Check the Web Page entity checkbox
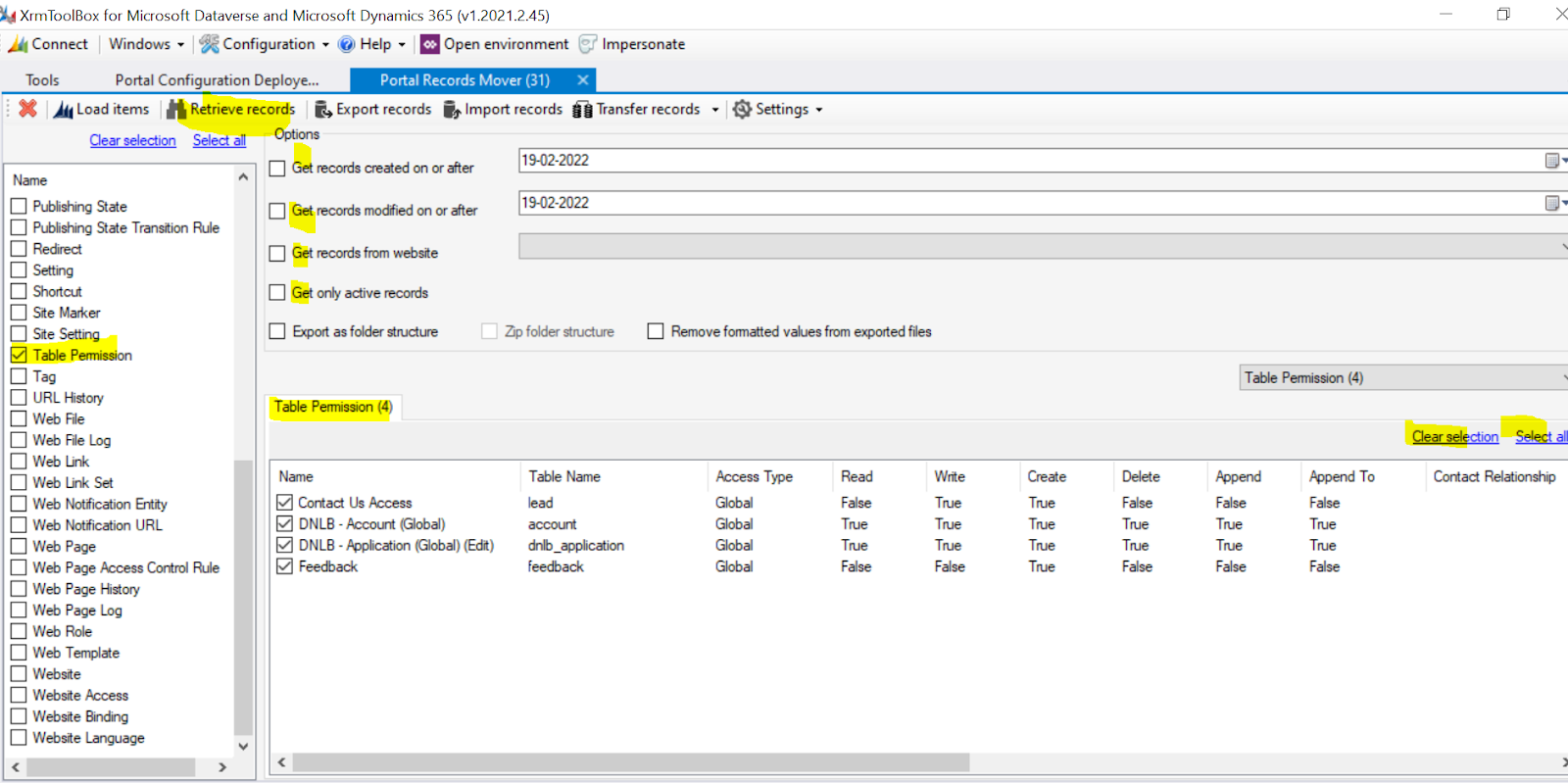 tap(19, 546)
